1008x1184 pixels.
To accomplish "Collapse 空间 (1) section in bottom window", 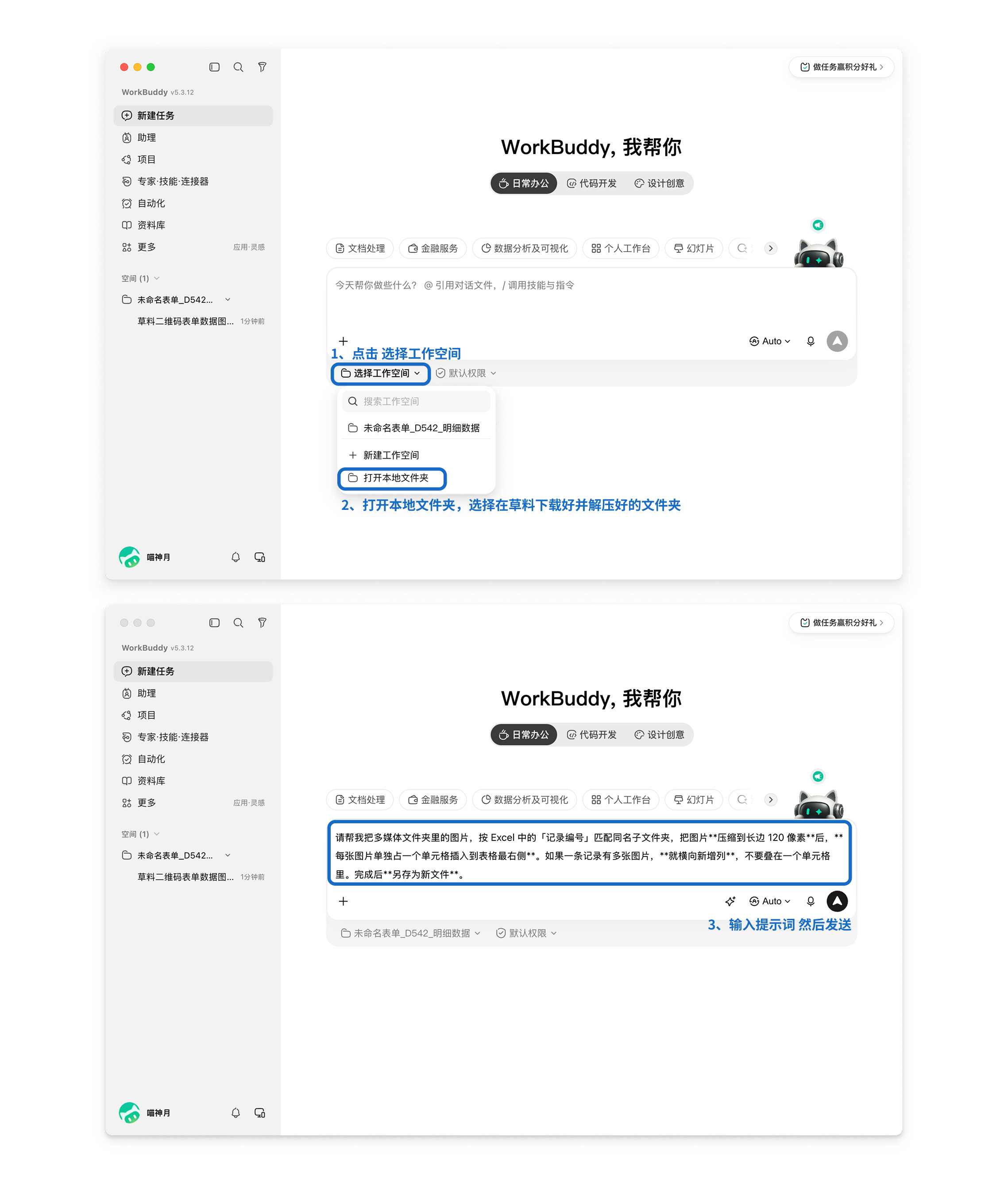I will coord(140,834).
